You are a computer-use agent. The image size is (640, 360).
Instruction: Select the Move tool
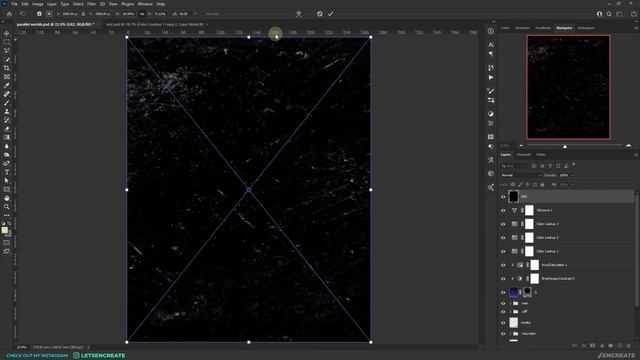tap(7, 33)
